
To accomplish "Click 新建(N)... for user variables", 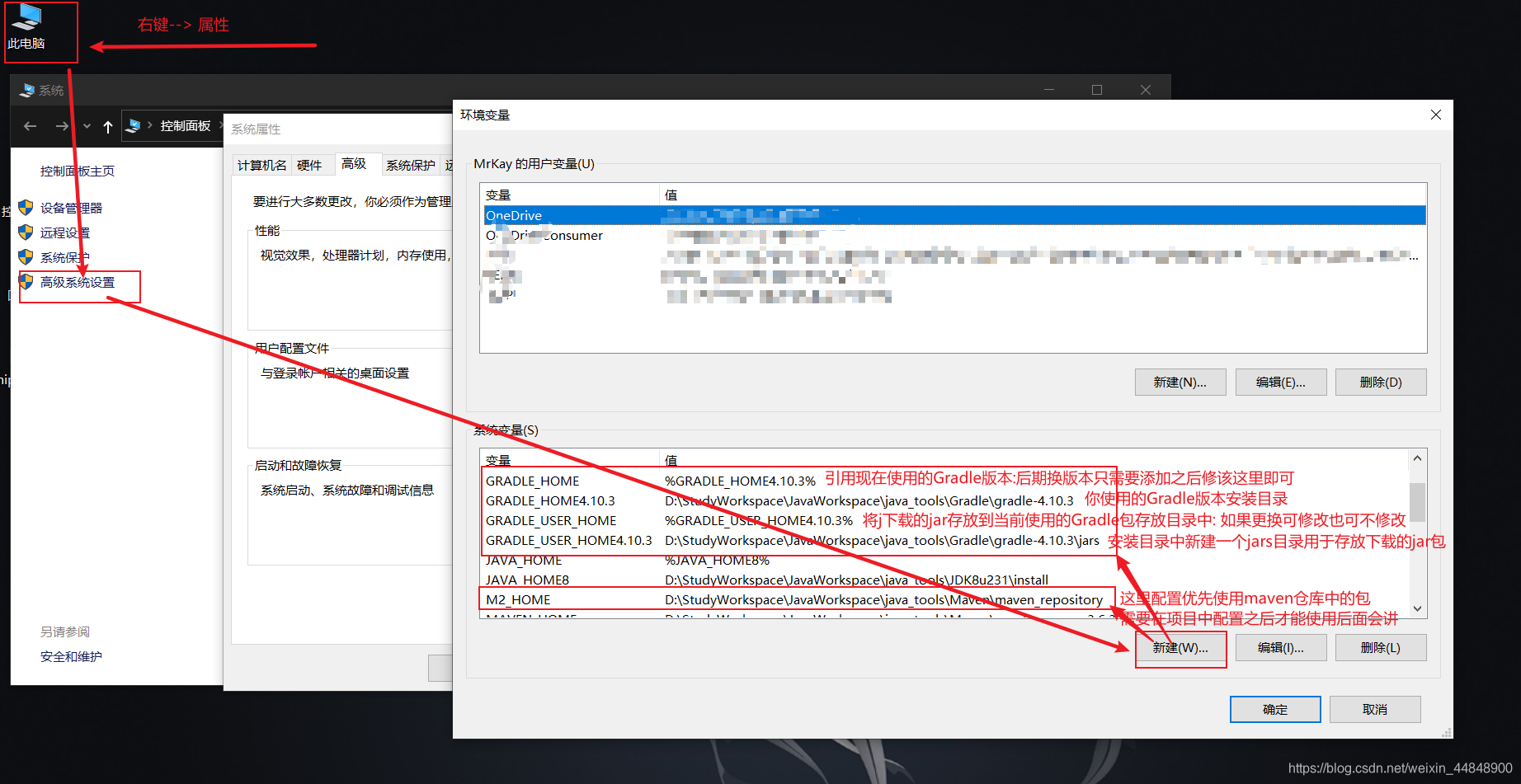I will [x=1180, y=382].
